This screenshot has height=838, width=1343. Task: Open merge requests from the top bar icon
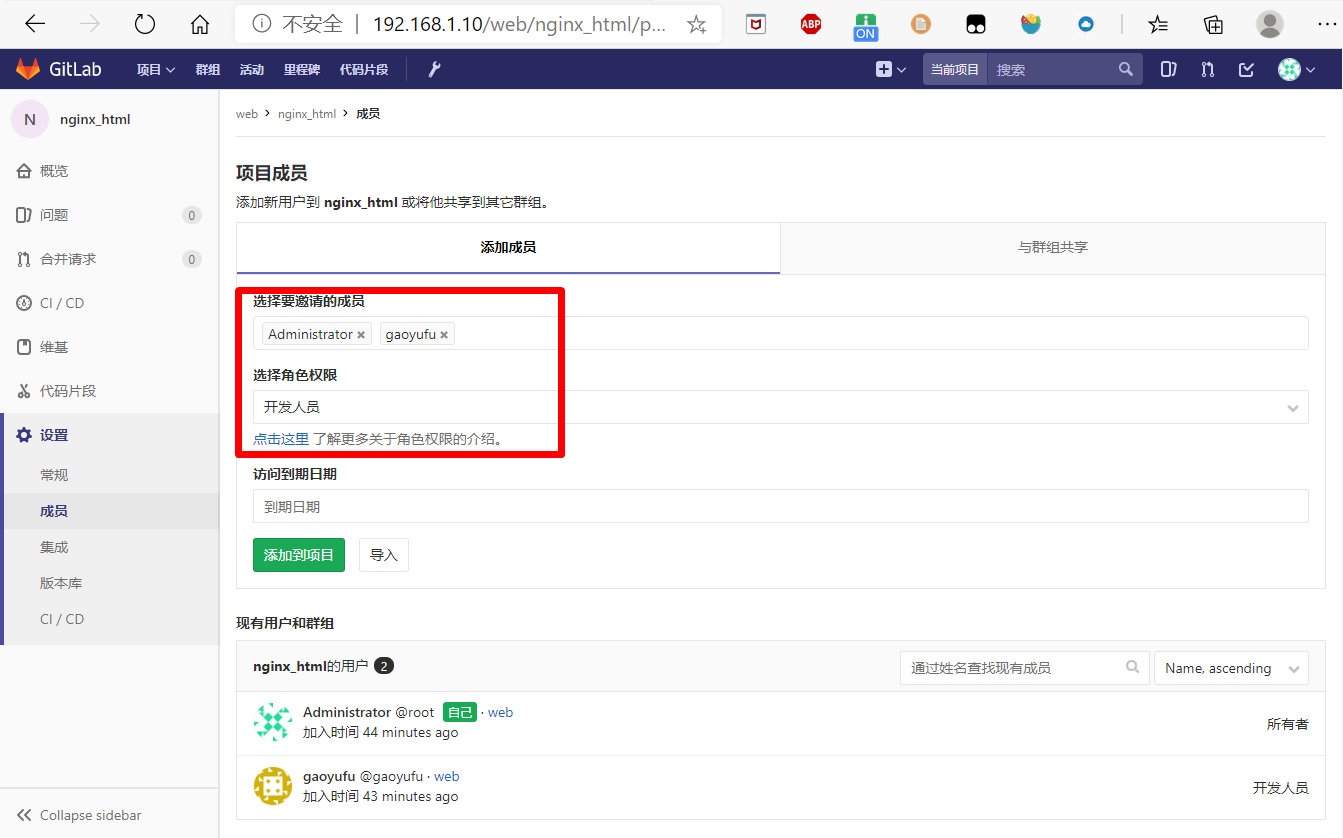[x=1207, y=69]
